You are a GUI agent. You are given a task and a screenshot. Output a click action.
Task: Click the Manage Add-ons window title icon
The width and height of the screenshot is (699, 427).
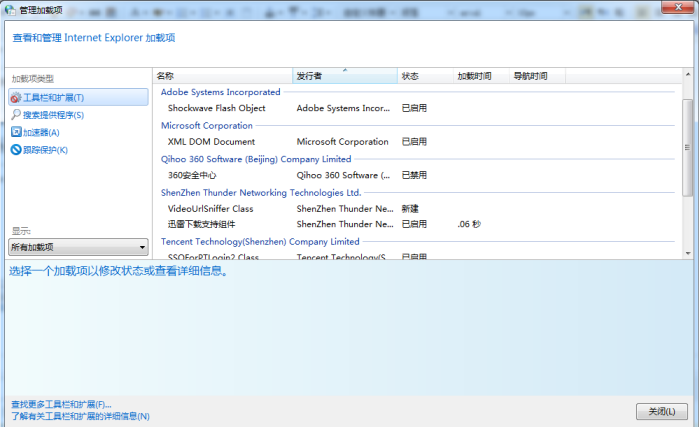10,9
